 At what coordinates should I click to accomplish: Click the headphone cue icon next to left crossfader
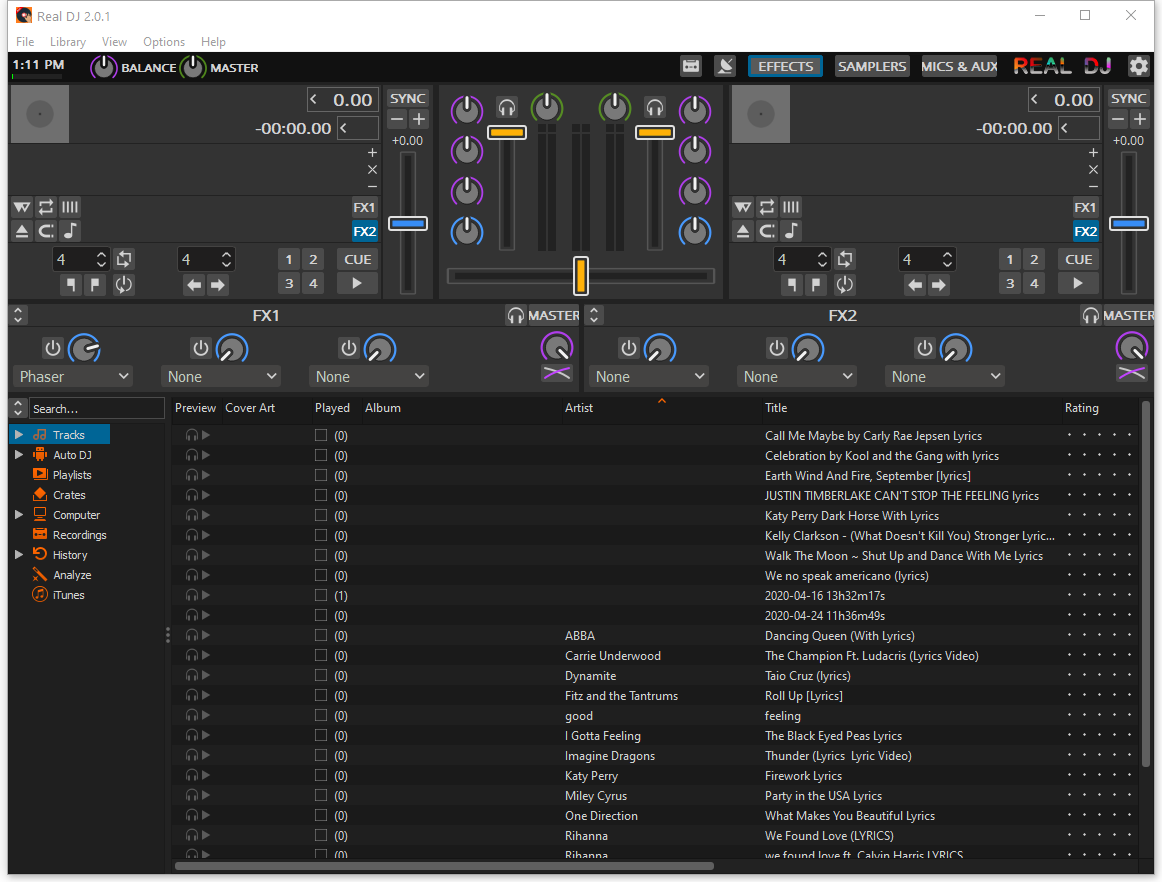[506, 106]
